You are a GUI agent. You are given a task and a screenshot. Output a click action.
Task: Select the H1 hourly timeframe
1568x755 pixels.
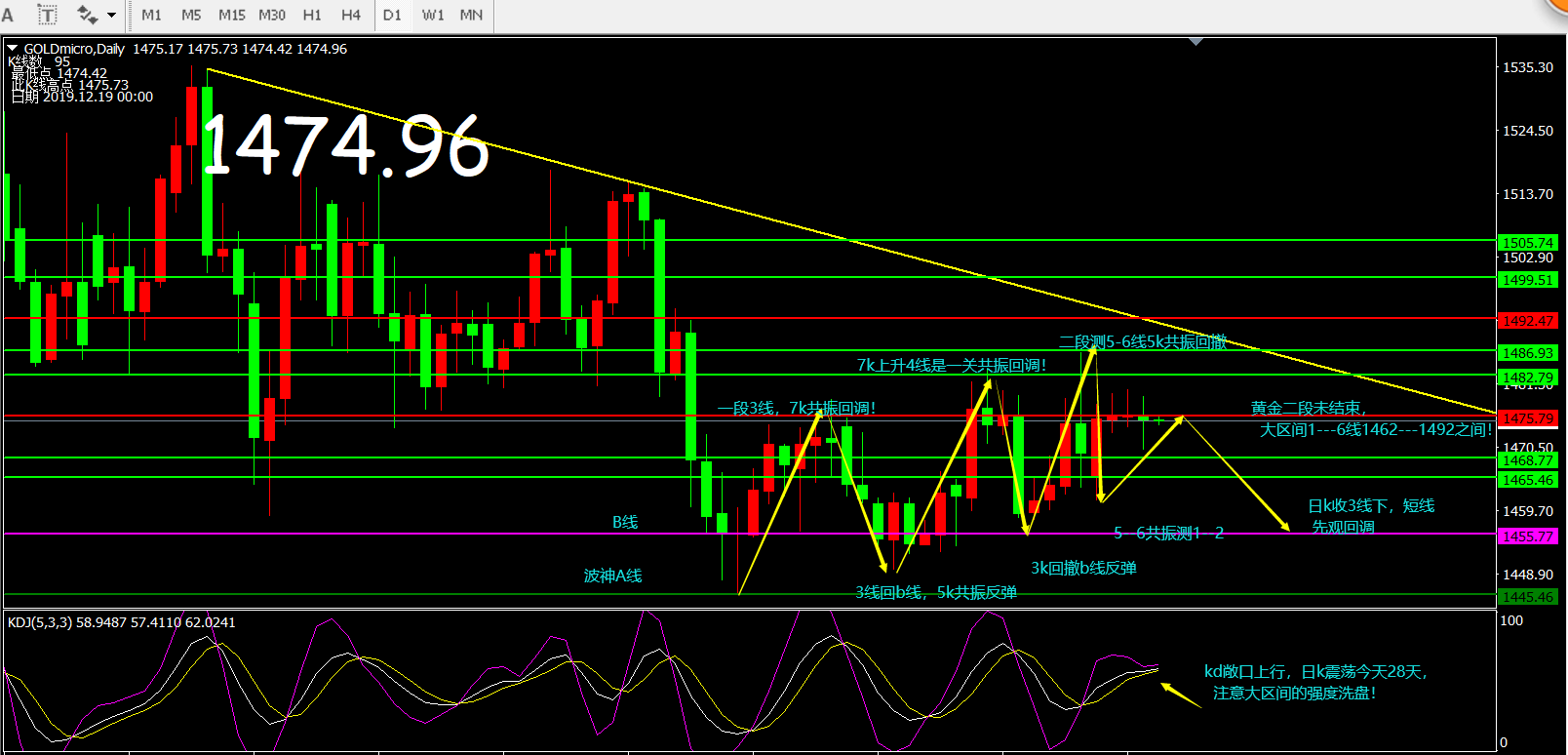click(x=312, y=15)
